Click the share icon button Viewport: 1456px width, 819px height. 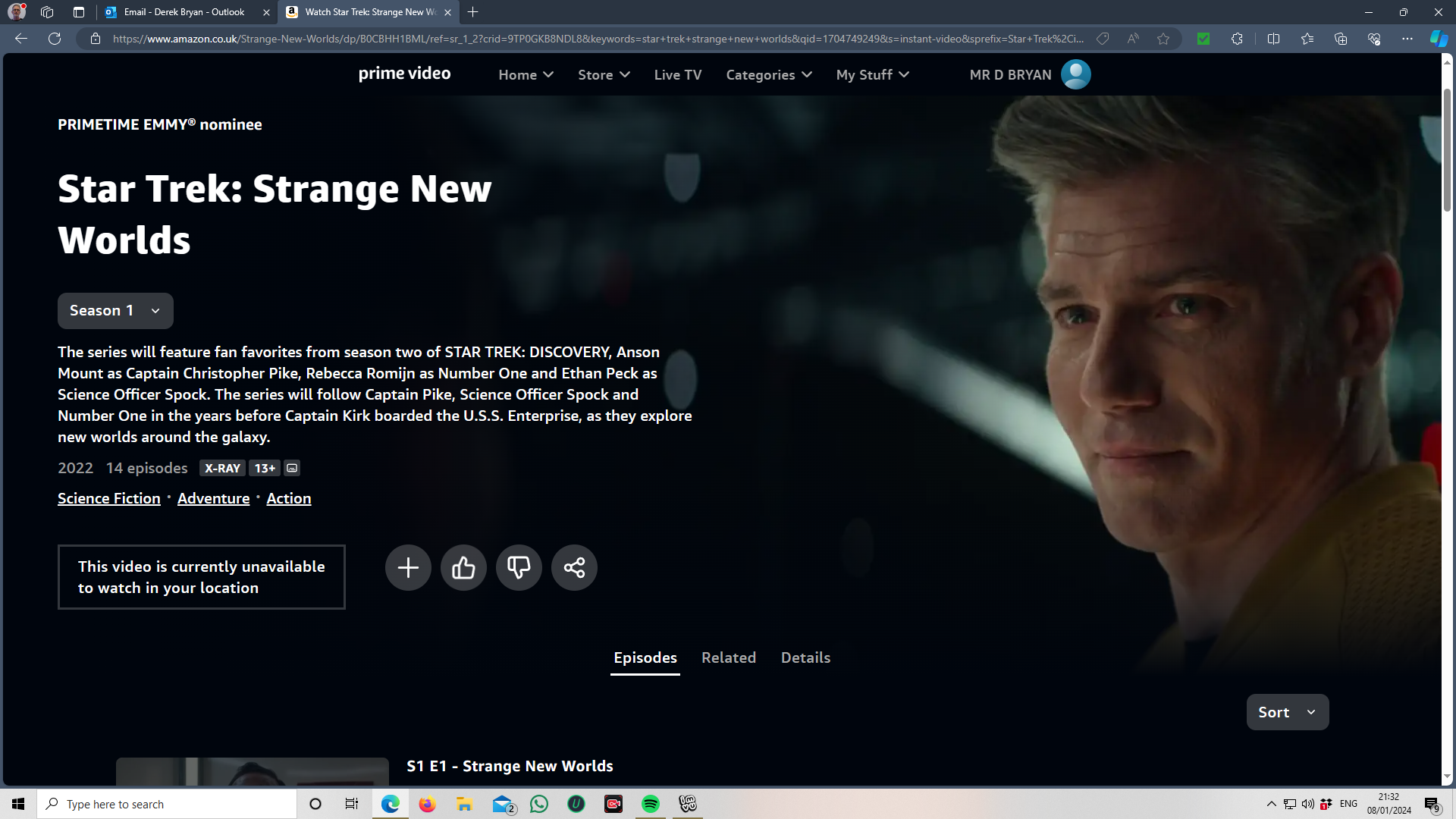pos(574,567)
